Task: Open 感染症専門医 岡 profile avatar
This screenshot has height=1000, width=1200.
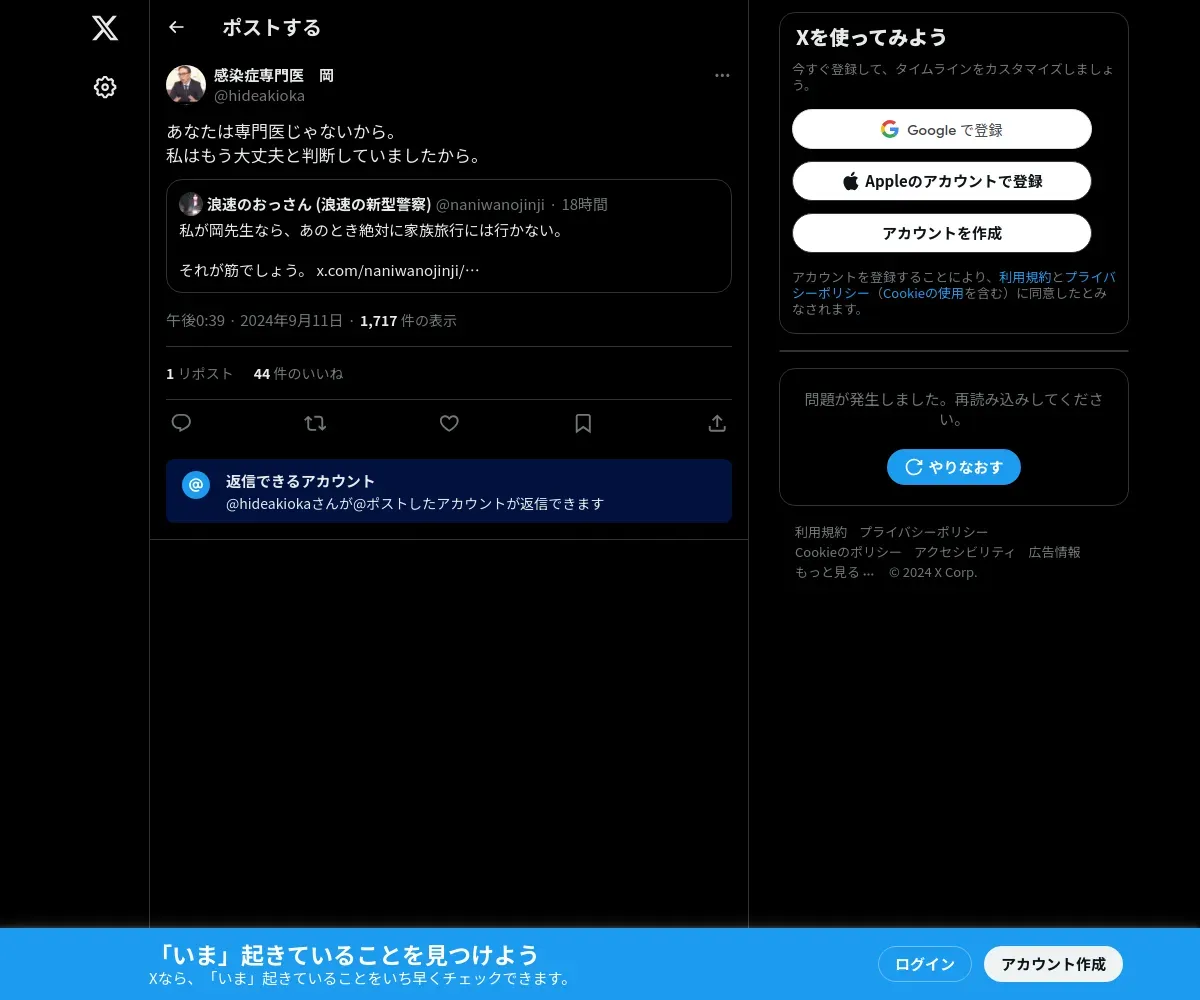Action: 186,85
